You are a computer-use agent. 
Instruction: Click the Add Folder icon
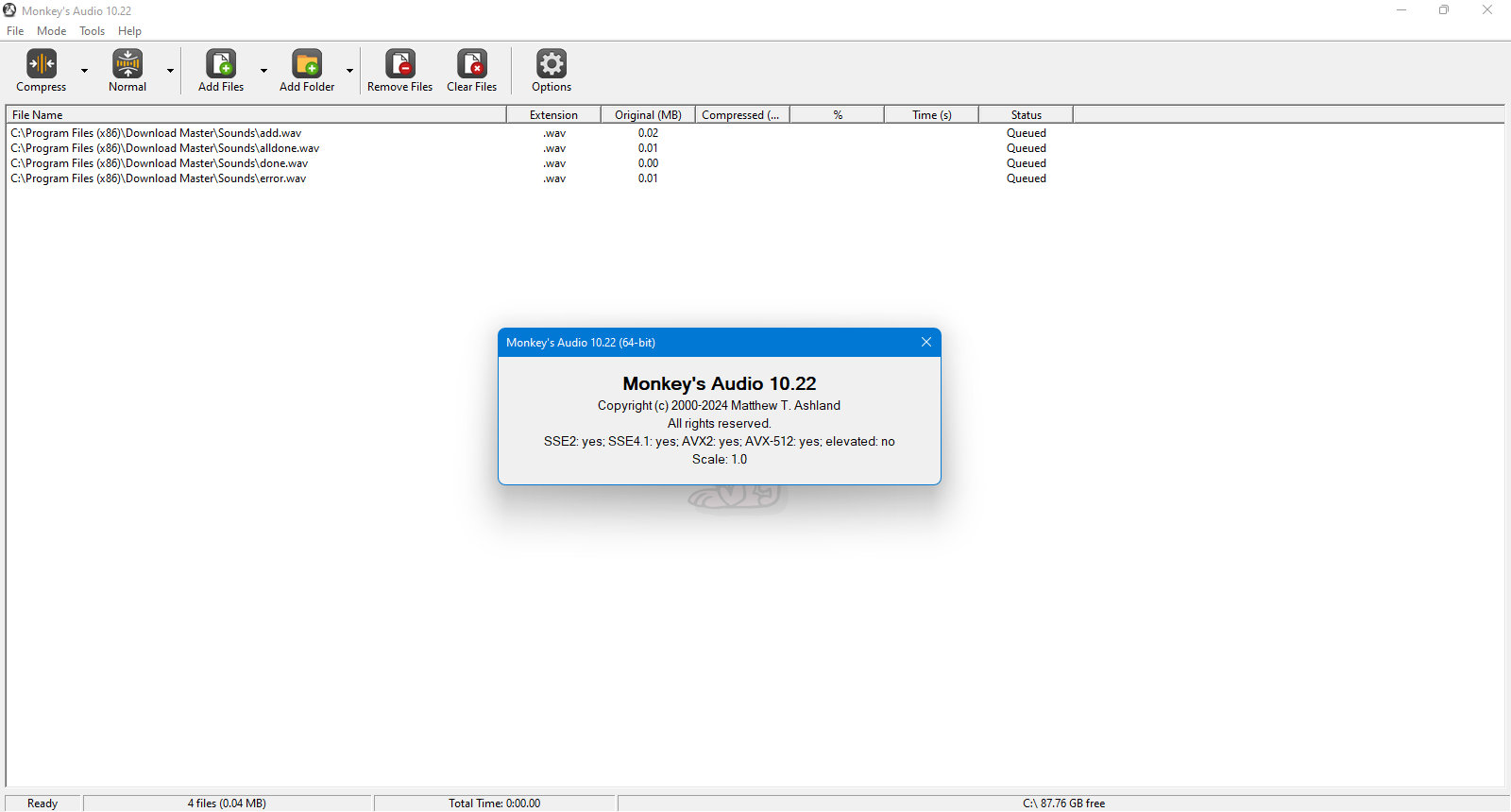307,63
